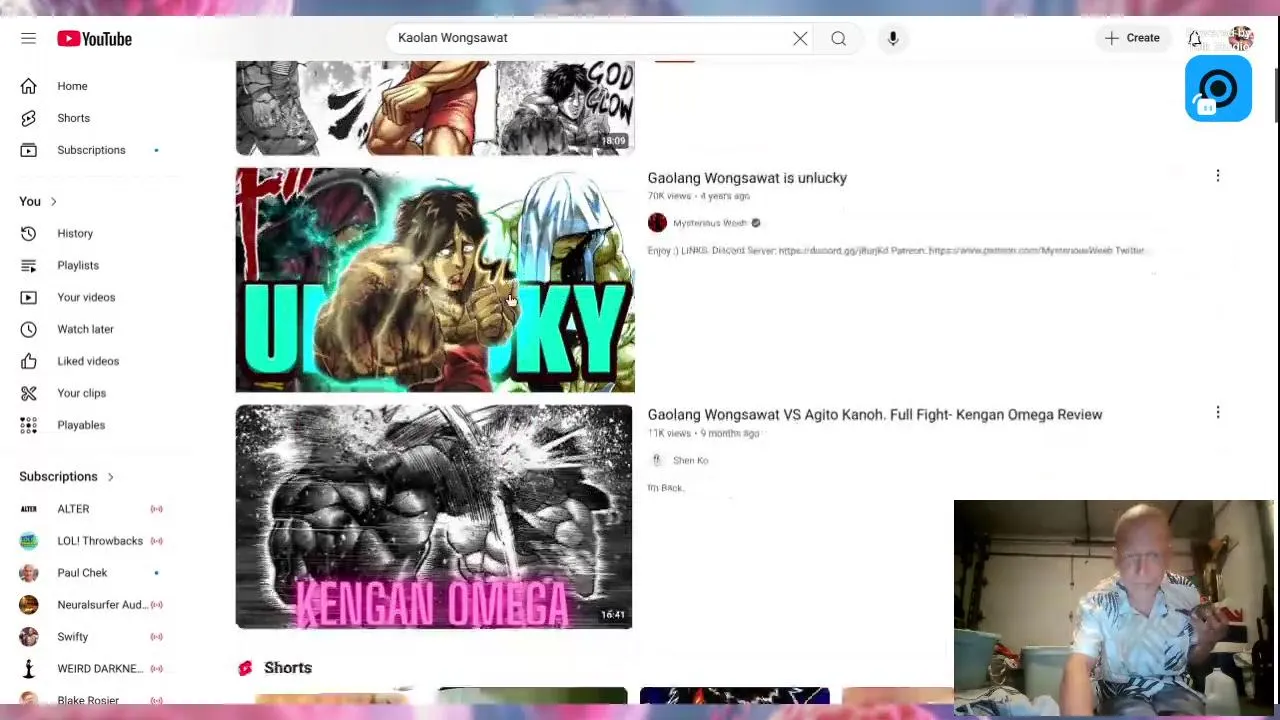Click the History clock icon
Screen dimensions: 1280x720
point(28,233)
